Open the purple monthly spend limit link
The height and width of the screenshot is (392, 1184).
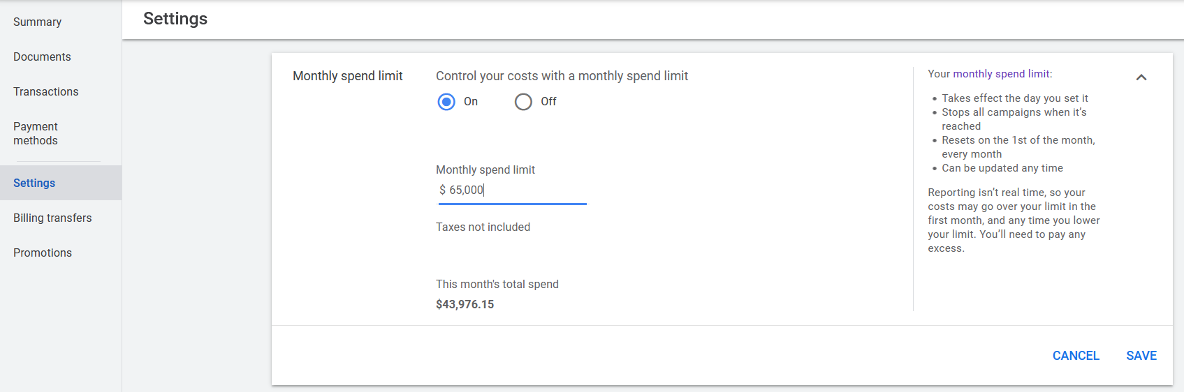pyautogui.click(x=1003, y=74)
